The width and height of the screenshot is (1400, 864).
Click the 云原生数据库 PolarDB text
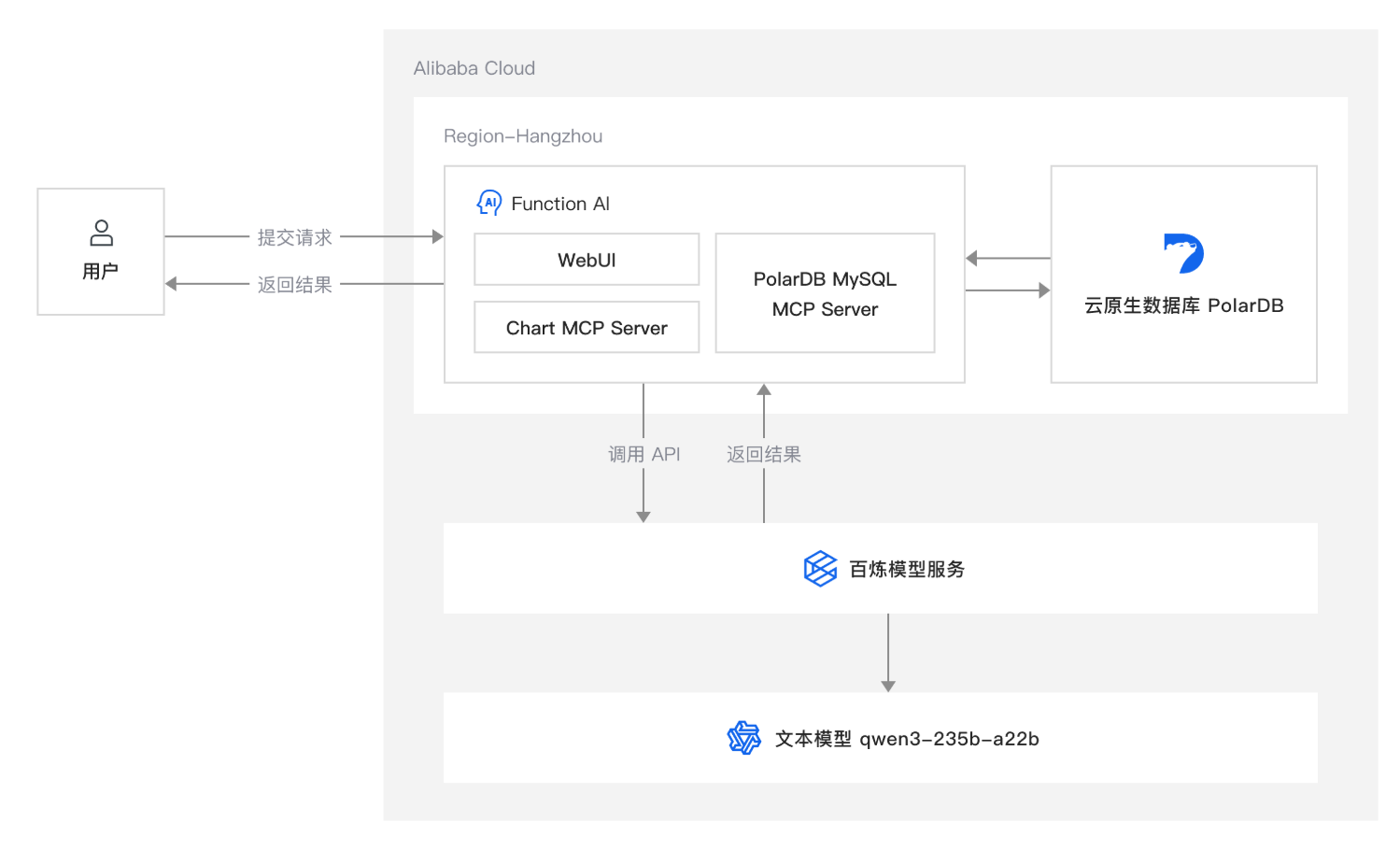(1183, 305)
